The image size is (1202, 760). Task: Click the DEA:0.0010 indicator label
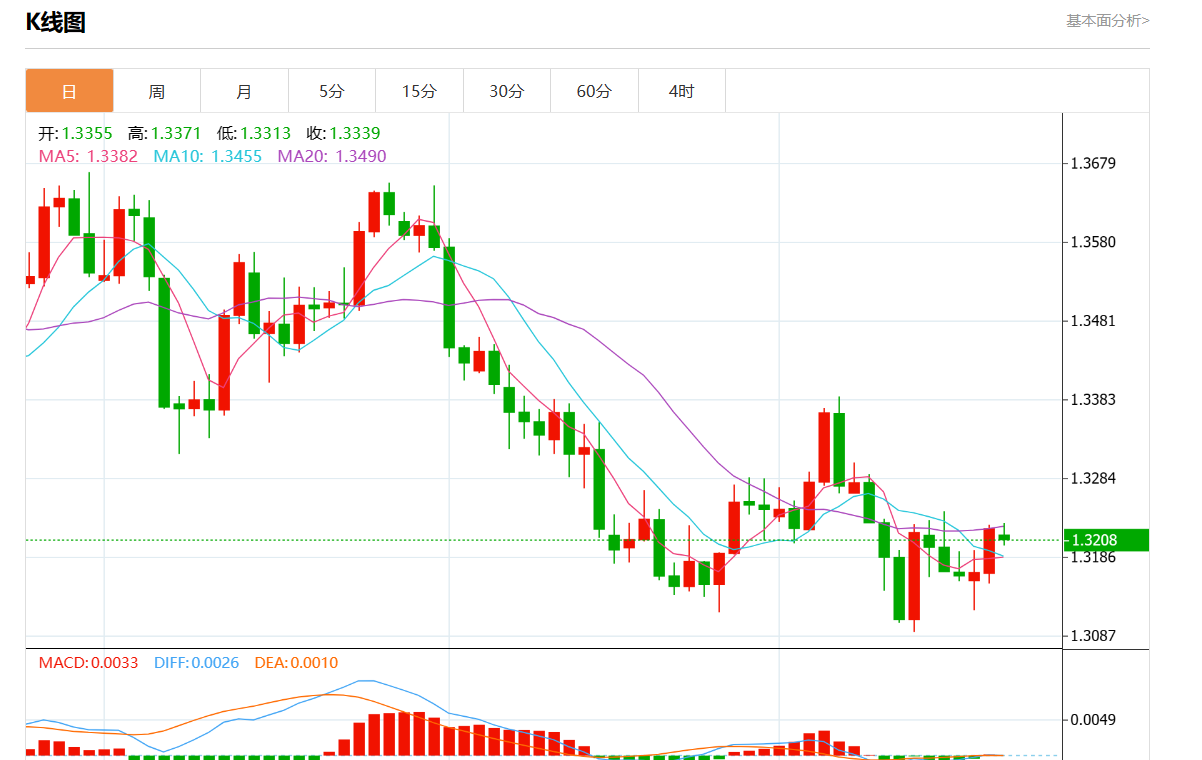tap(296, 662)
